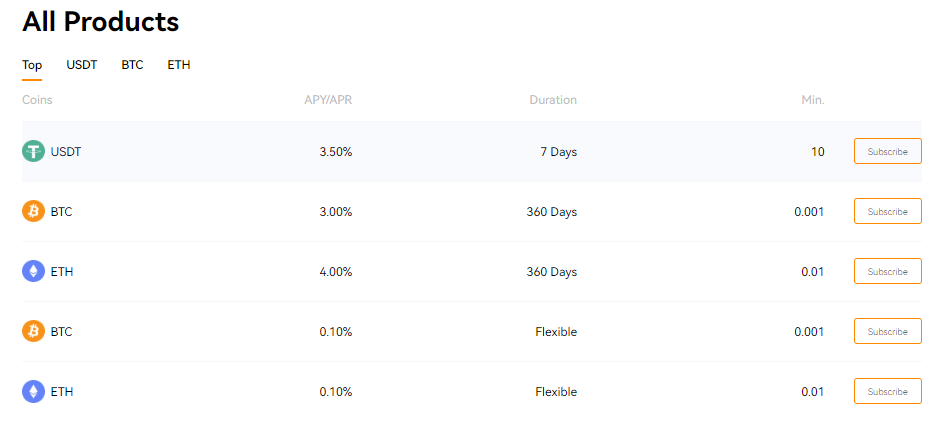Click the All Products heading
The height and width of the screenshot is (430, 951).
[100, 21]
